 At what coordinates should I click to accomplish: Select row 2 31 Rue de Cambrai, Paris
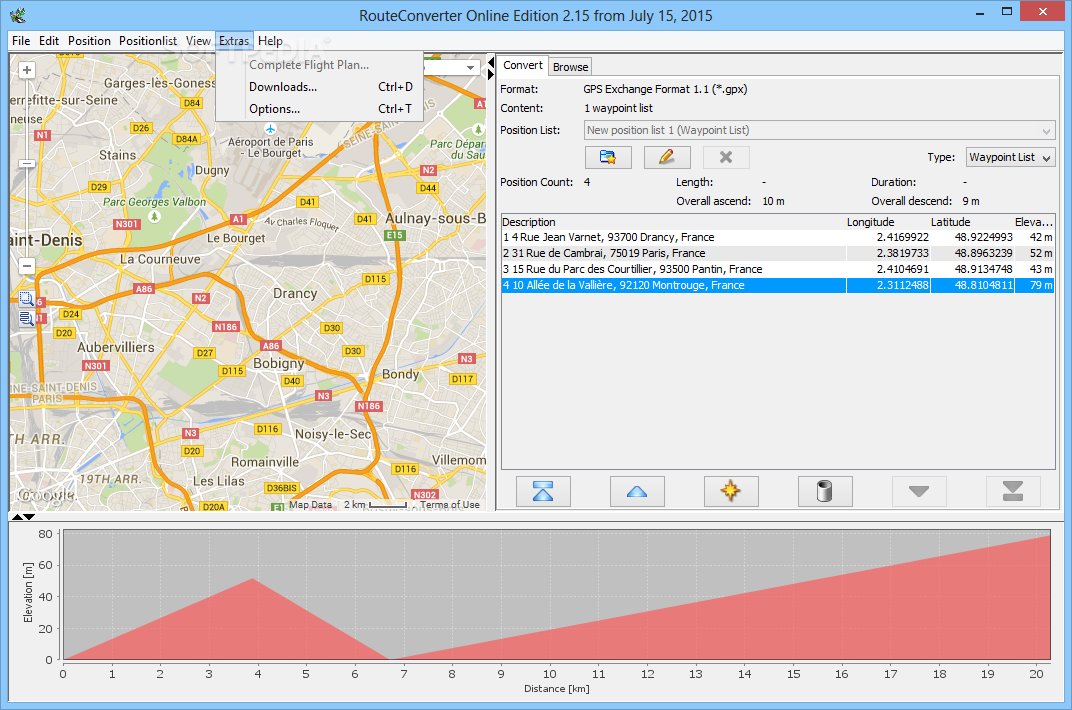pos(777,253)
